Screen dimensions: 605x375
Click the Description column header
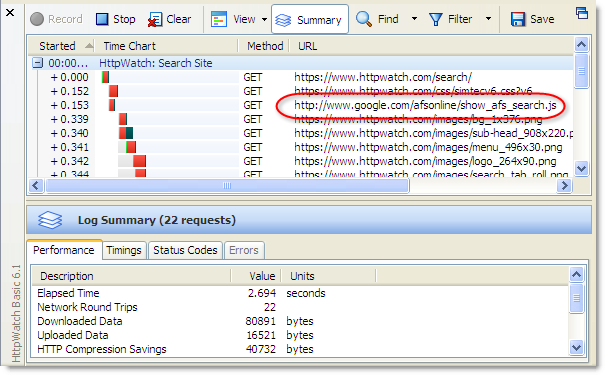pos(131,276)
